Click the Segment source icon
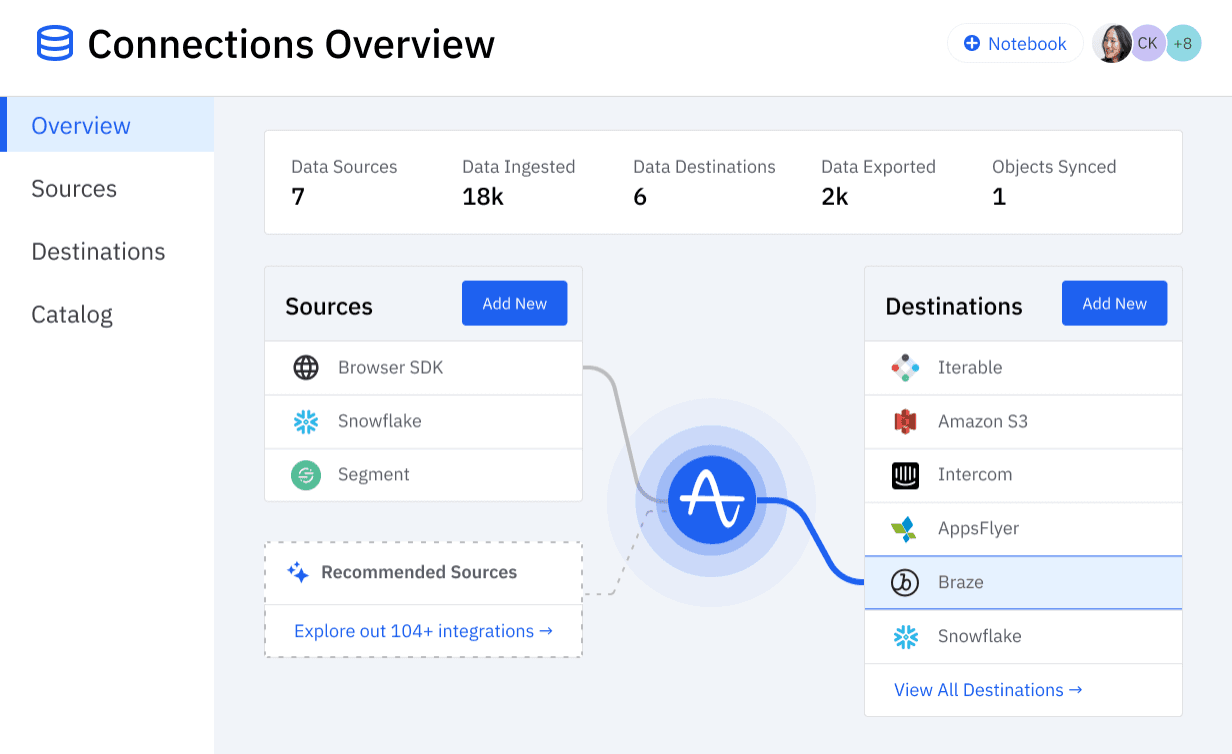1232x754 pixels. pos(305,474)
